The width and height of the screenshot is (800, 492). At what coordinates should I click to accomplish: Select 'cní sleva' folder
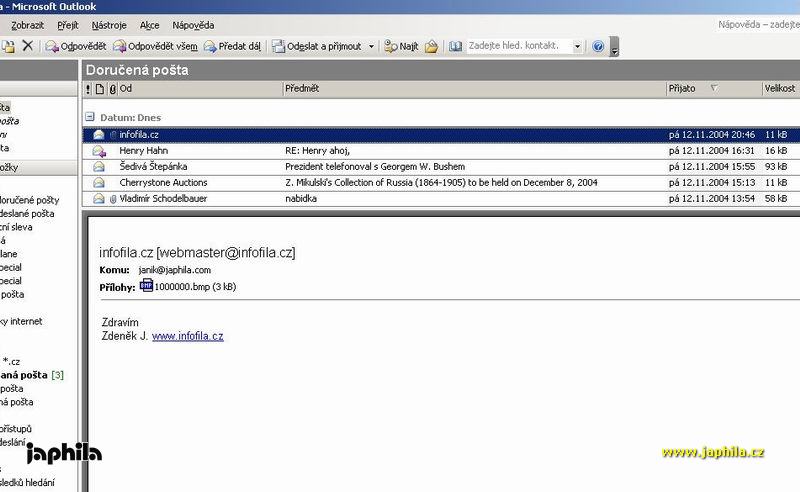[x=16, y=227]
